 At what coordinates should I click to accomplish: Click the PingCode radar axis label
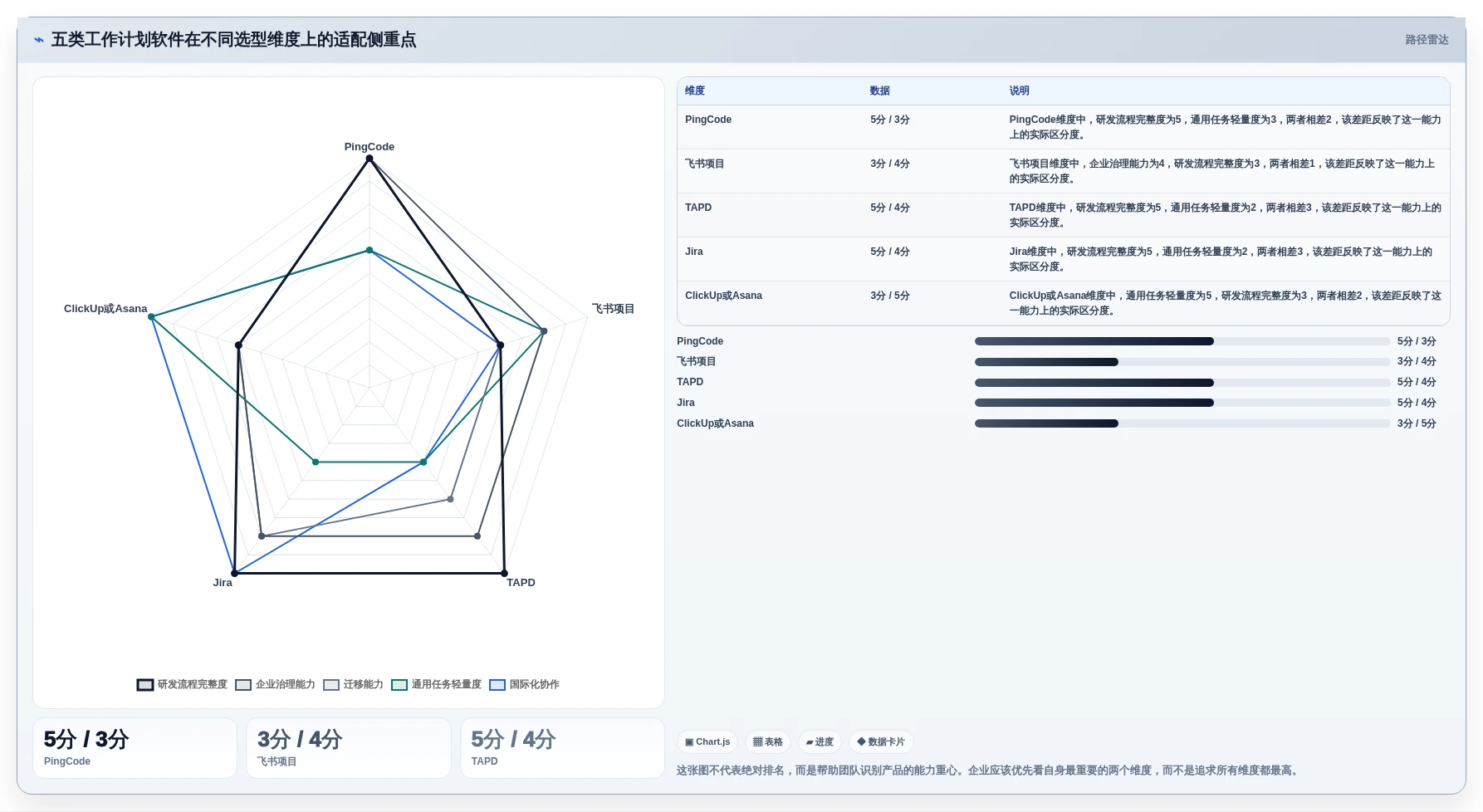370,147
